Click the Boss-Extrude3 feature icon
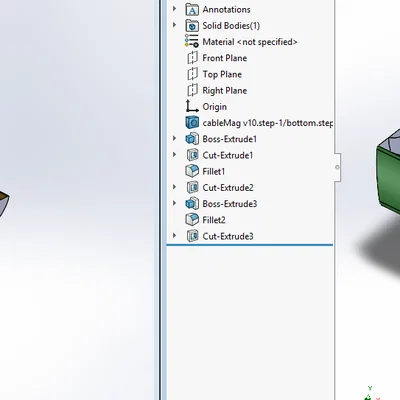This screenshot has height=400, width=400. pyautogui.click(x=192, y=203)
